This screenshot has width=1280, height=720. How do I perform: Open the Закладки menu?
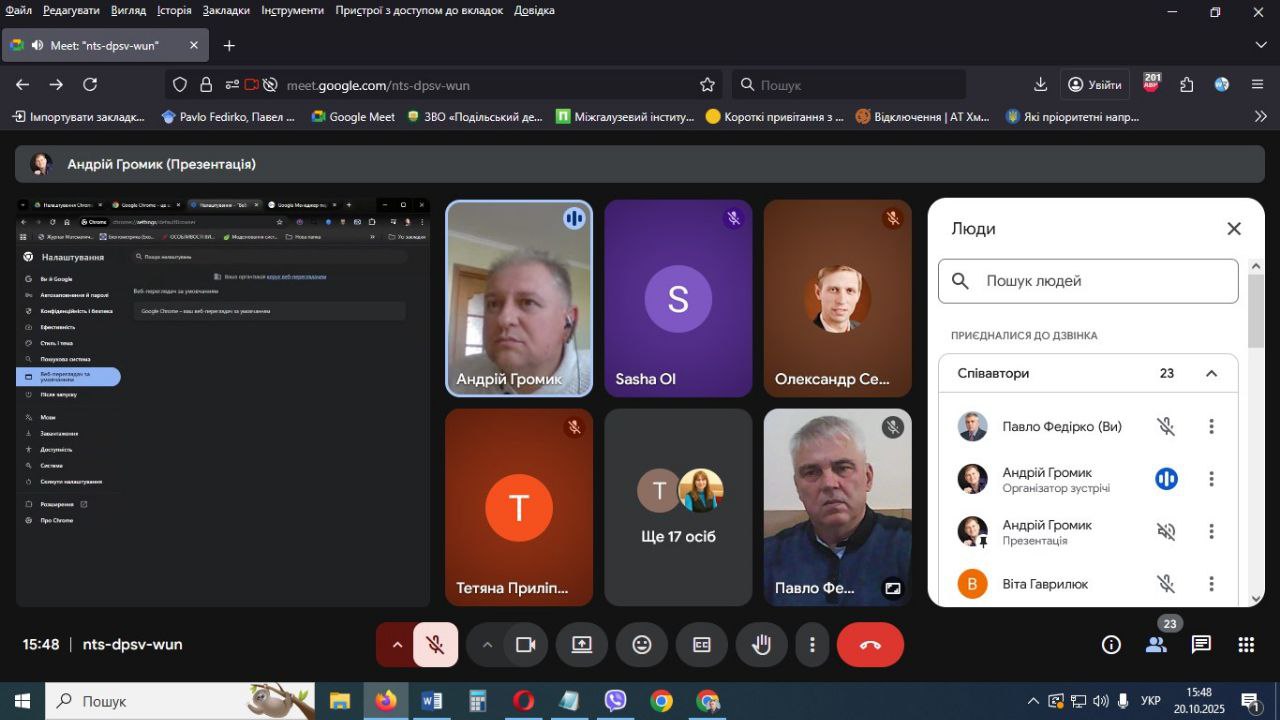[x=226, y=10]
